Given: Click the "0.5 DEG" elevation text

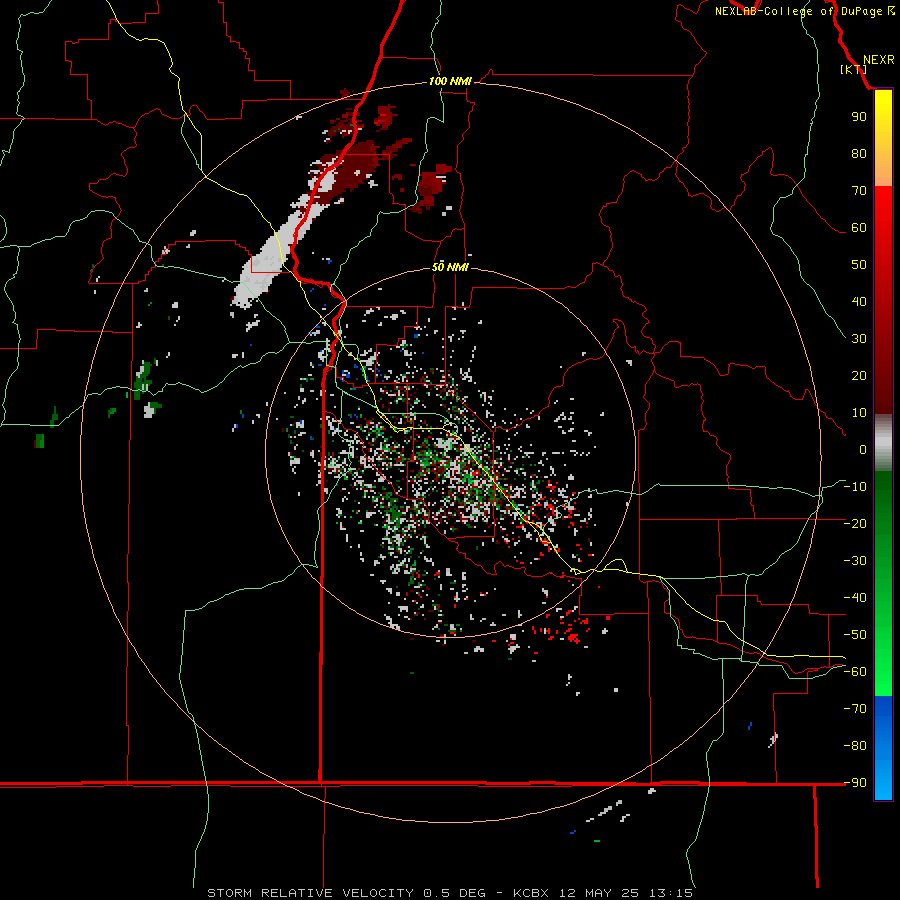Looking at the screenshot, I should (x=454, y=893).
